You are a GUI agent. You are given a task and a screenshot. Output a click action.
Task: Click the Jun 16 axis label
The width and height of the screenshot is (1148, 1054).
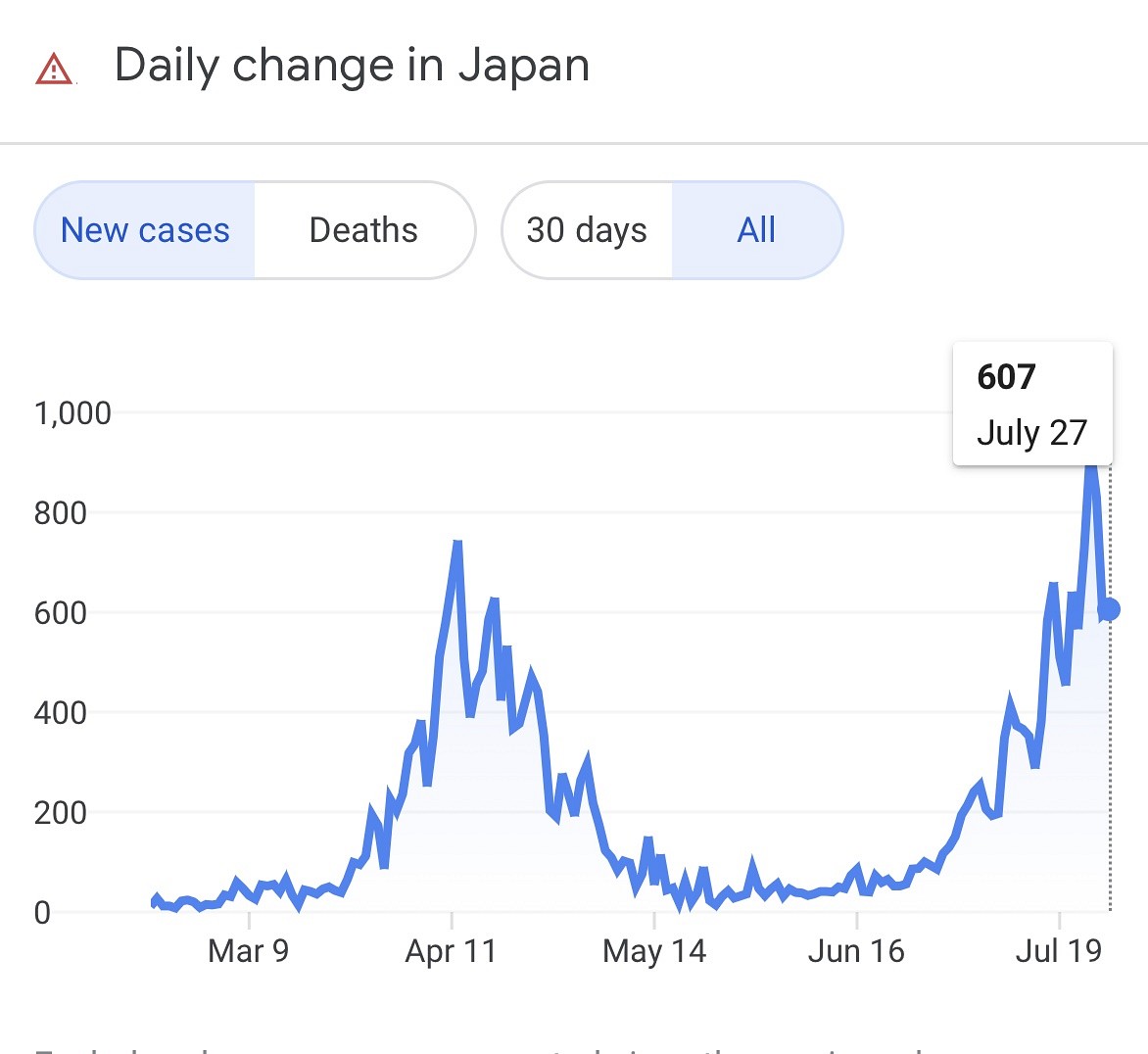[856, 950]
